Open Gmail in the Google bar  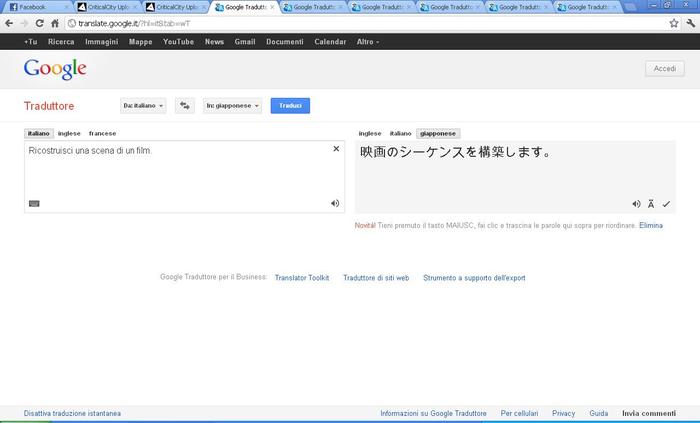point(245,41)
